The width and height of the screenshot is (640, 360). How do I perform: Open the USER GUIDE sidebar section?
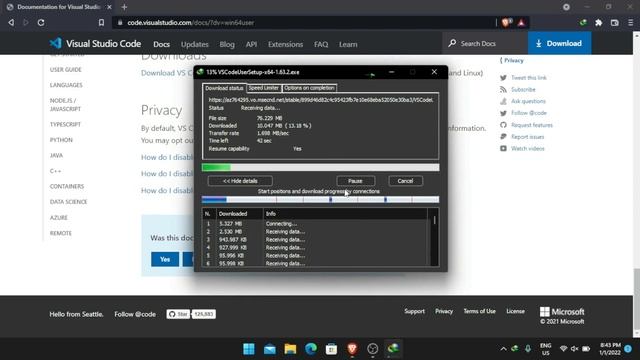tap(66, 69)
